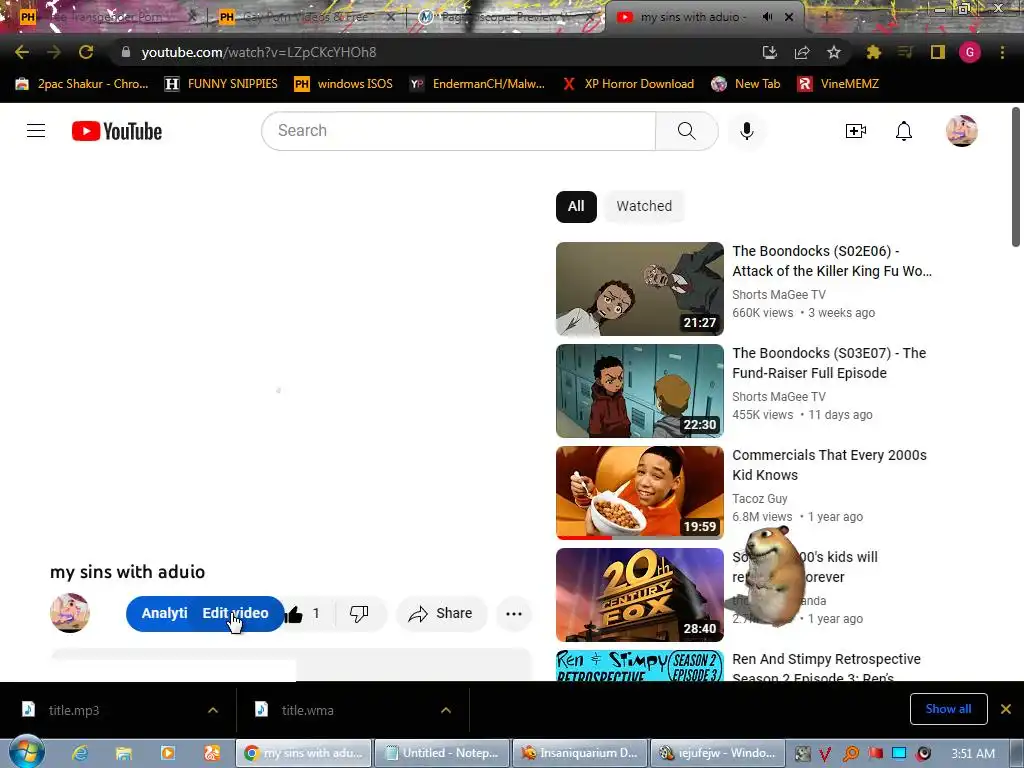Click the install app icon in address bar
The width and height of the screenshot is (1024, 768).
point(770,52)
